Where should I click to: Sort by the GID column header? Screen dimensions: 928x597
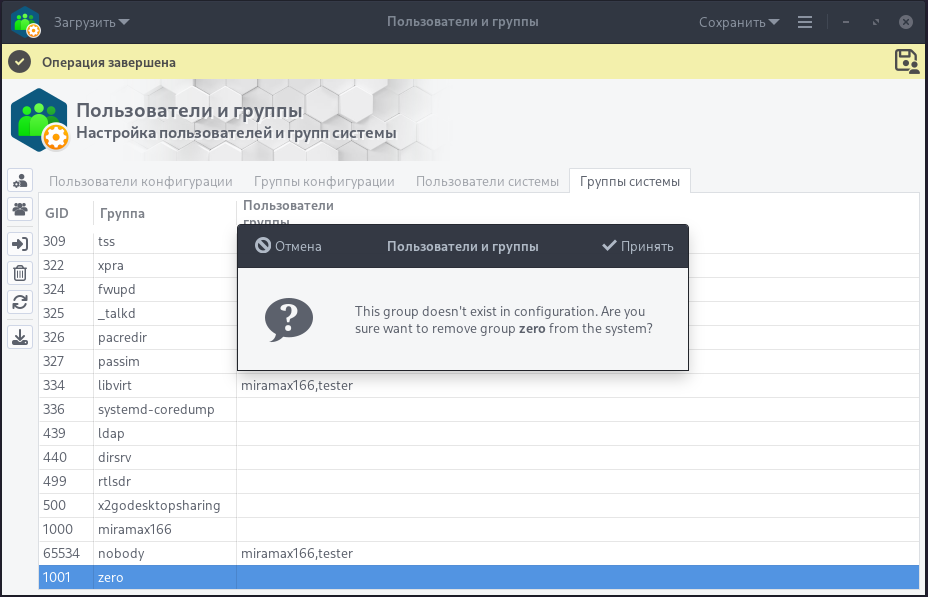(x=57, y=213)
